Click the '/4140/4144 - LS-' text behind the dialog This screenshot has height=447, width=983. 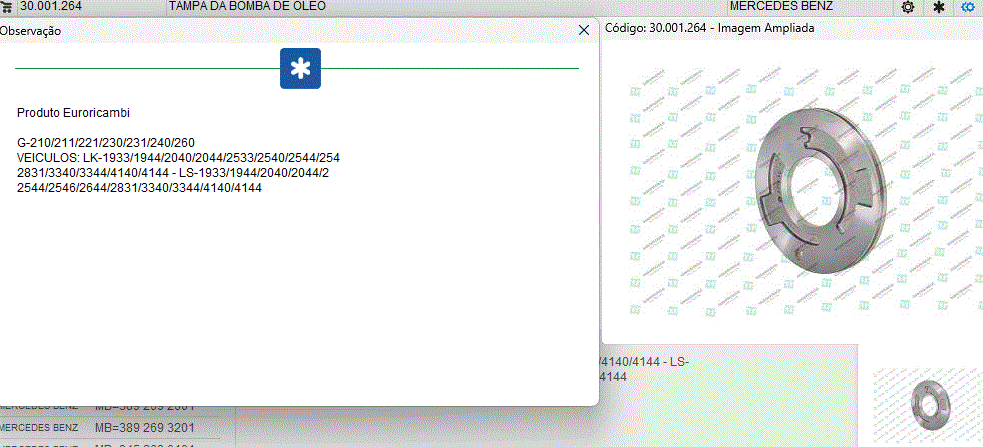click(x=644, y=361)
